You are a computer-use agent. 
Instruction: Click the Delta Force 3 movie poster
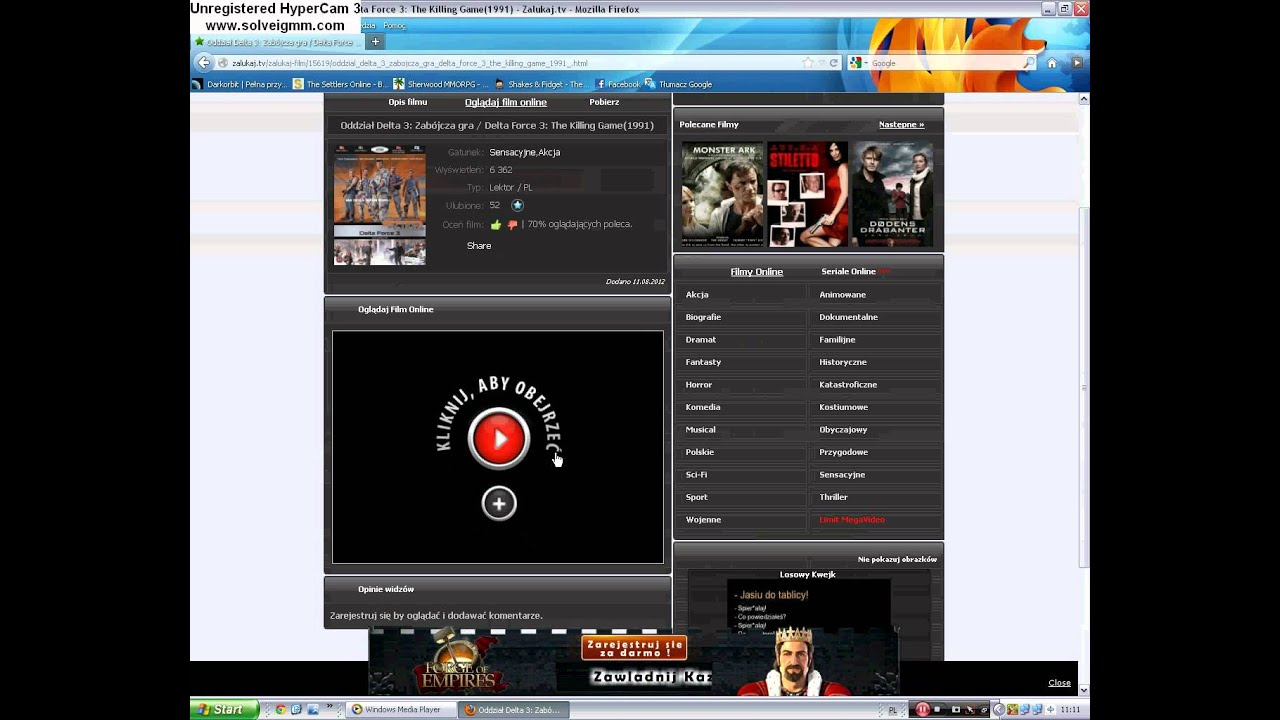coord(379,205)
